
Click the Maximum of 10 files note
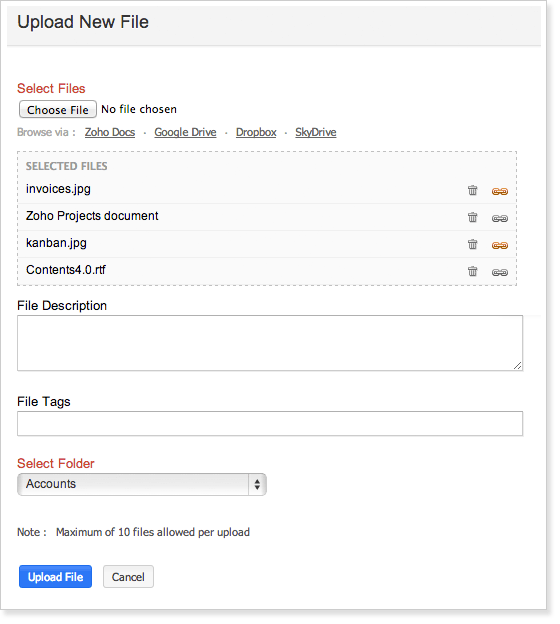click(153, 532)
